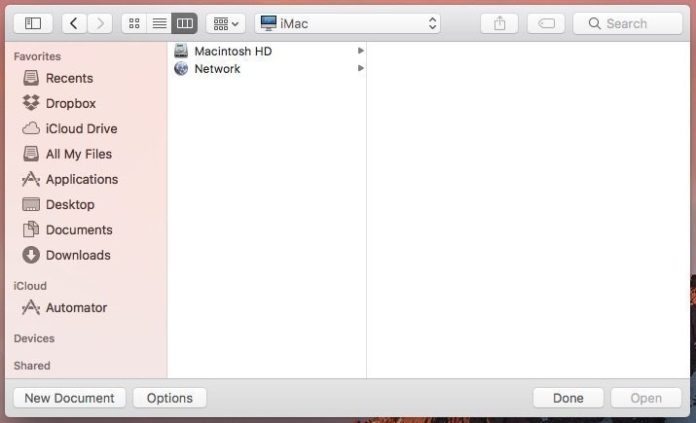Click the Open button
696x423 pixels.
646,398
